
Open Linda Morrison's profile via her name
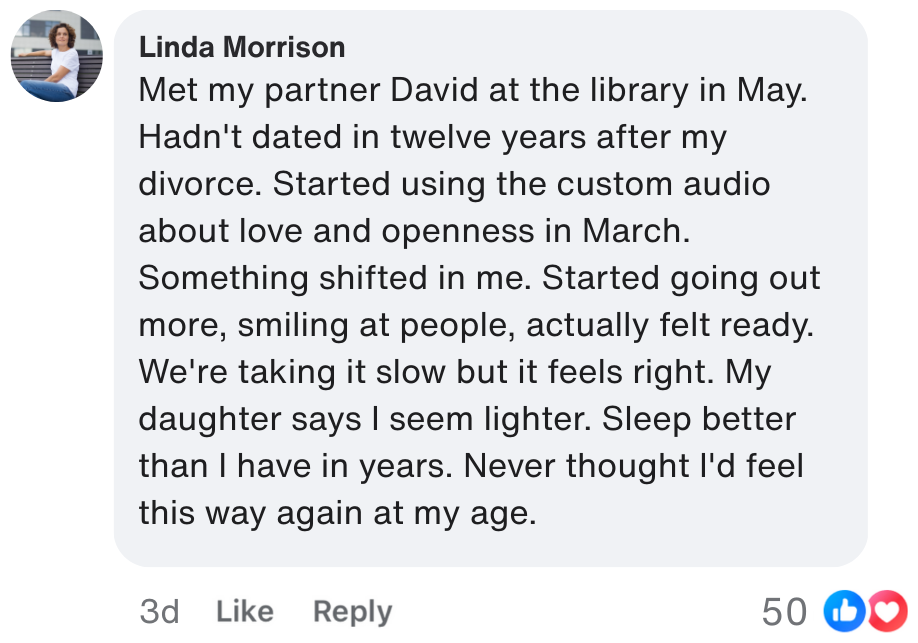242,47
